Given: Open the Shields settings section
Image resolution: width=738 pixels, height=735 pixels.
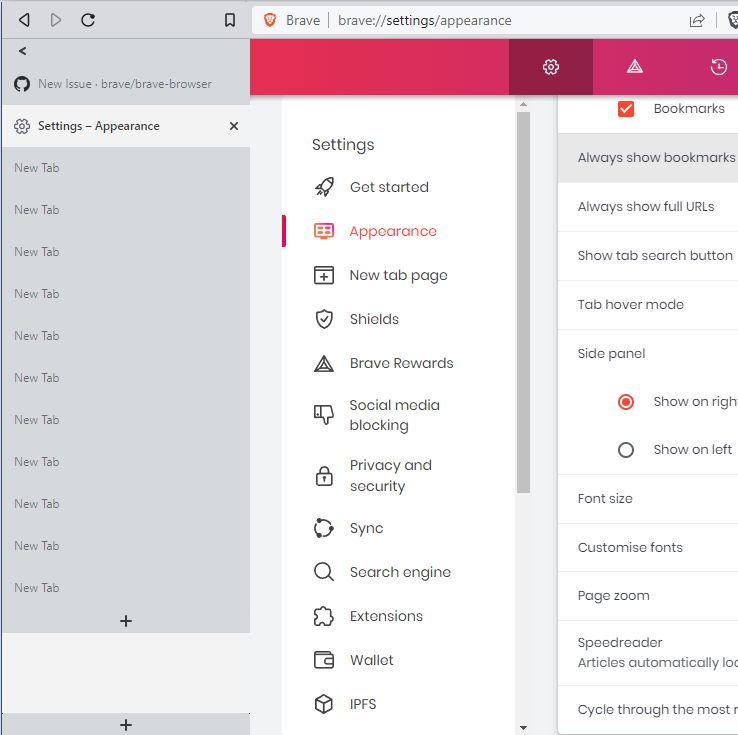Looking at the screenshot, I should (374, 320).
